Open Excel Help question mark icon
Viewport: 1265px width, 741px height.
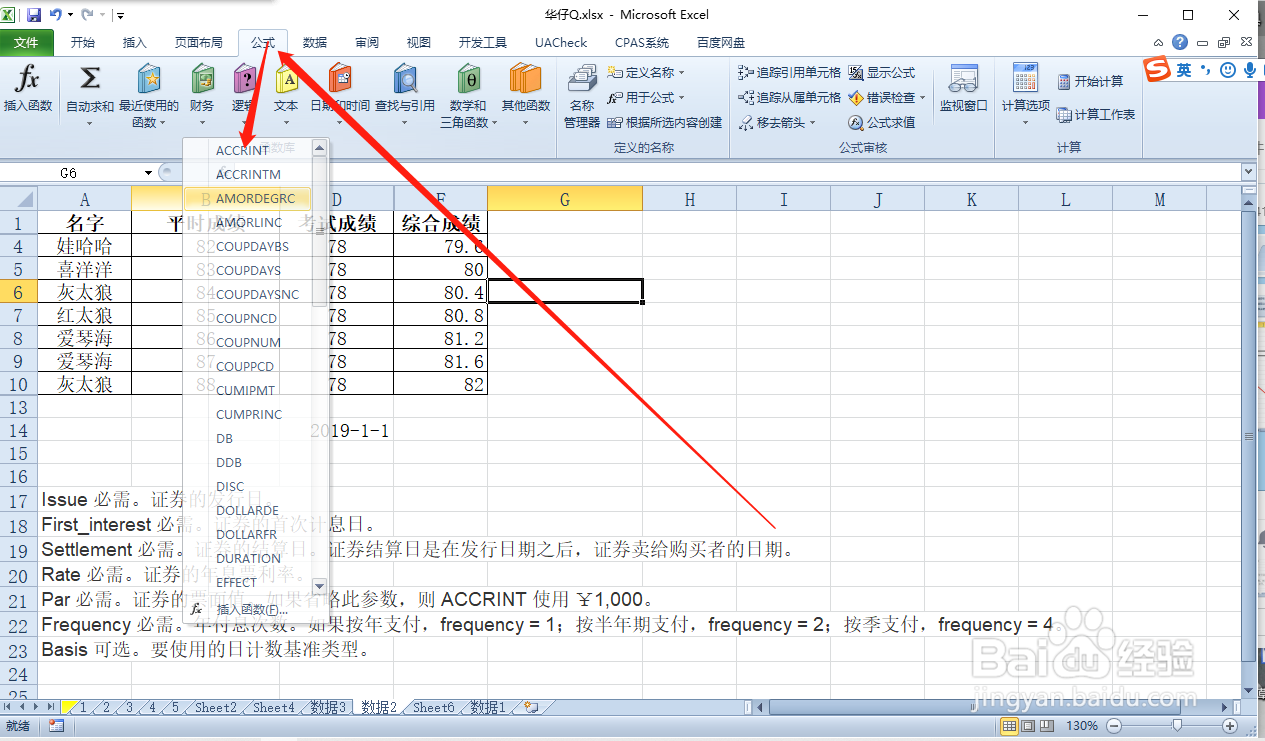click(x=1180, y=43)
